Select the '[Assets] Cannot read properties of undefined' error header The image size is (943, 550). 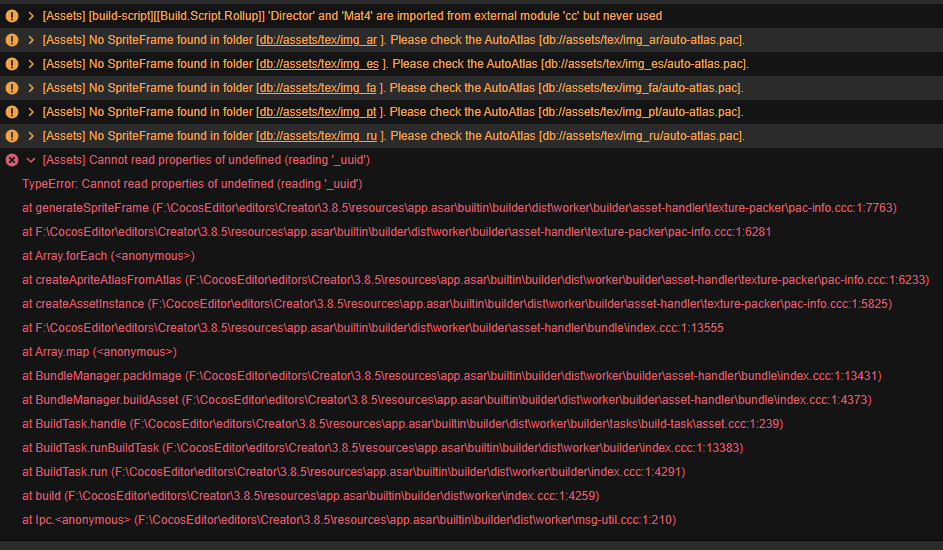[x=206, y=160]
